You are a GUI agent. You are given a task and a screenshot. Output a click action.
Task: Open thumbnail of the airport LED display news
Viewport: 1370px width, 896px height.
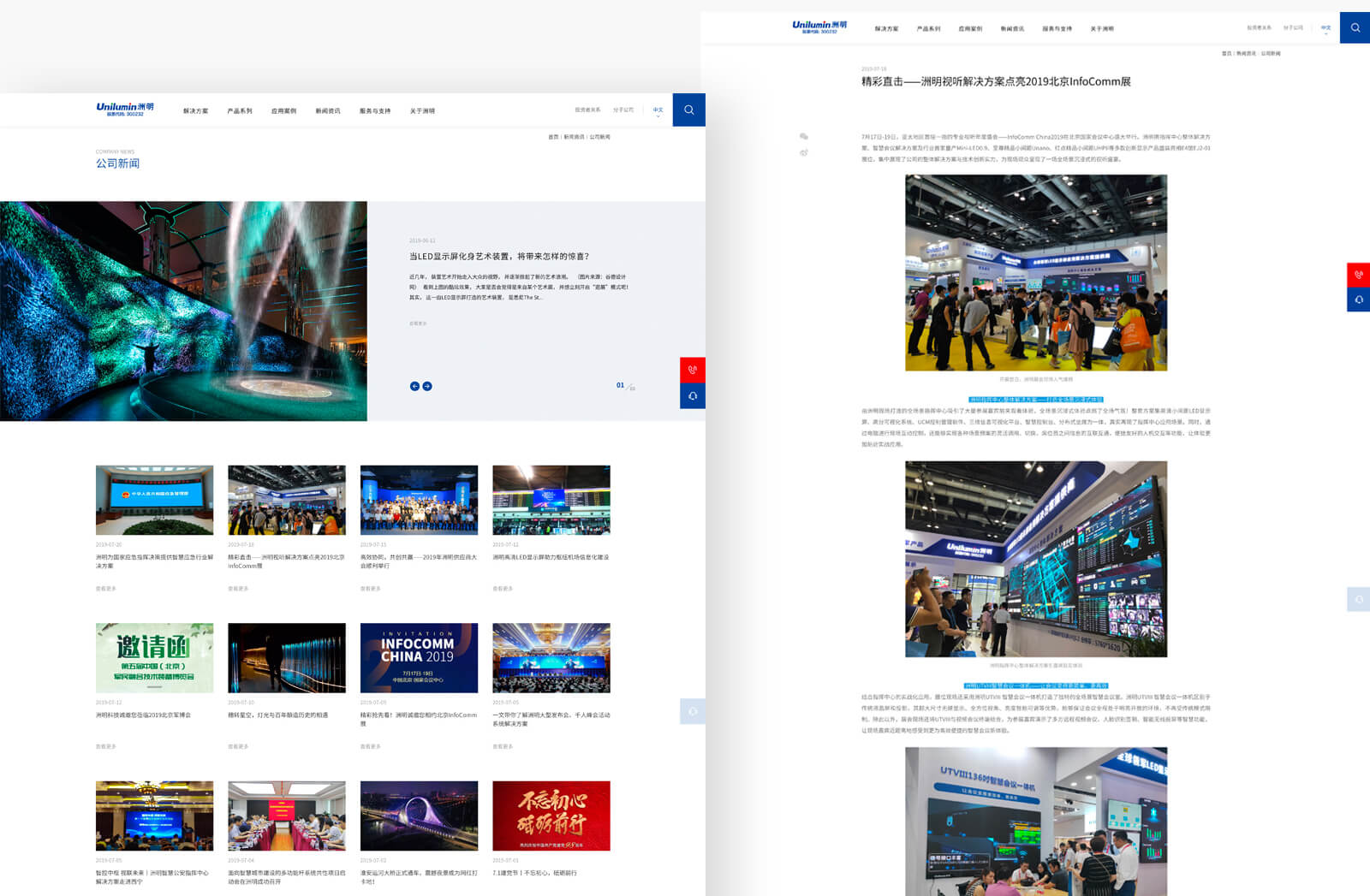point(551,501)
